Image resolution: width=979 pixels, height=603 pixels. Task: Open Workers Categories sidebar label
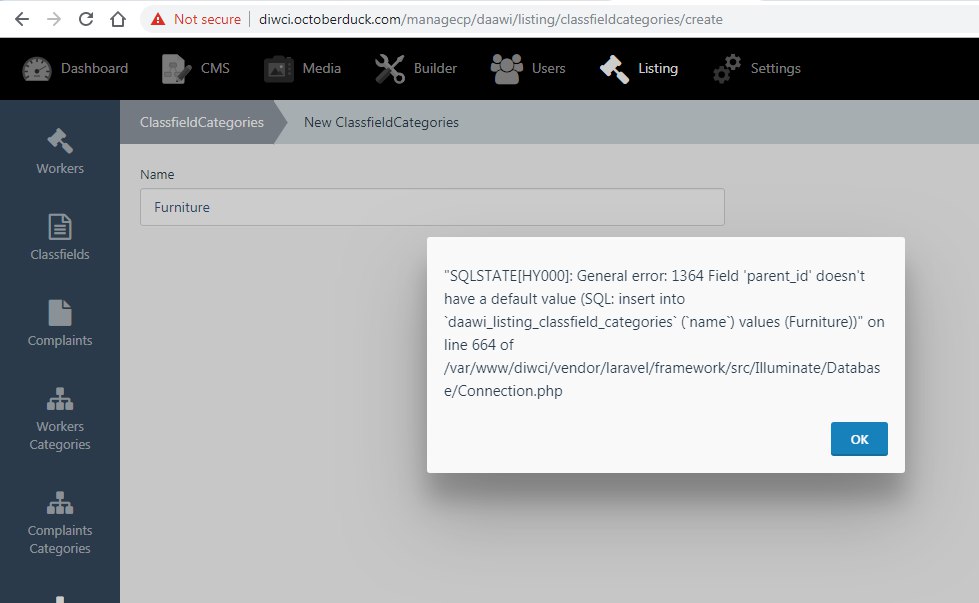[x=60, y=436]
